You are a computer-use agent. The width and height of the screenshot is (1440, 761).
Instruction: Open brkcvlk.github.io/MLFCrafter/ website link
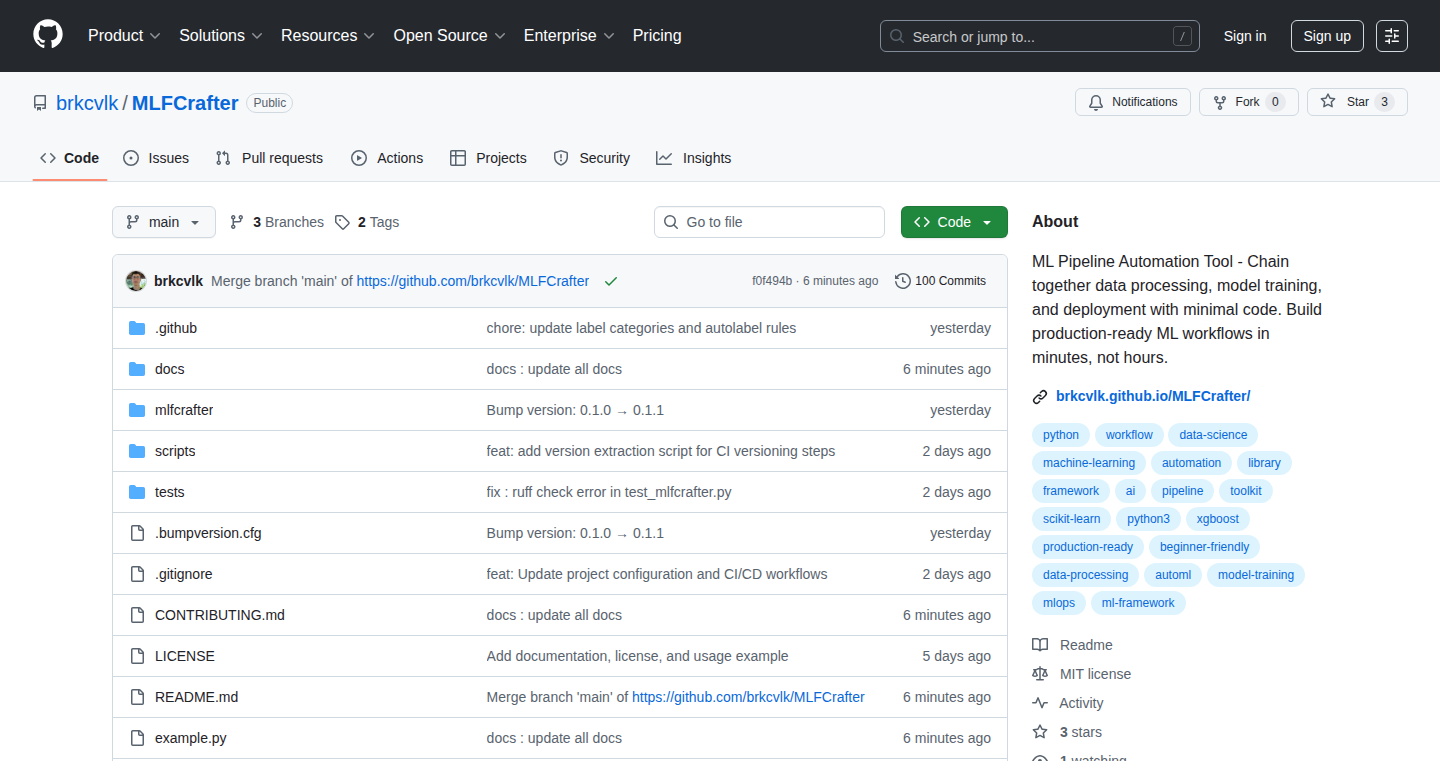1153,396
